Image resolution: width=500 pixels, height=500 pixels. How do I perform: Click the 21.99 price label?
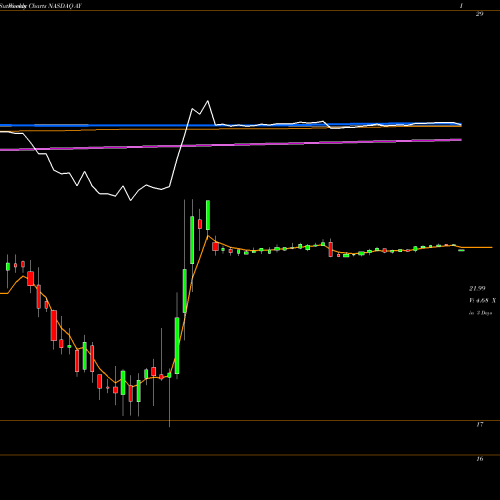pos(477,288)
